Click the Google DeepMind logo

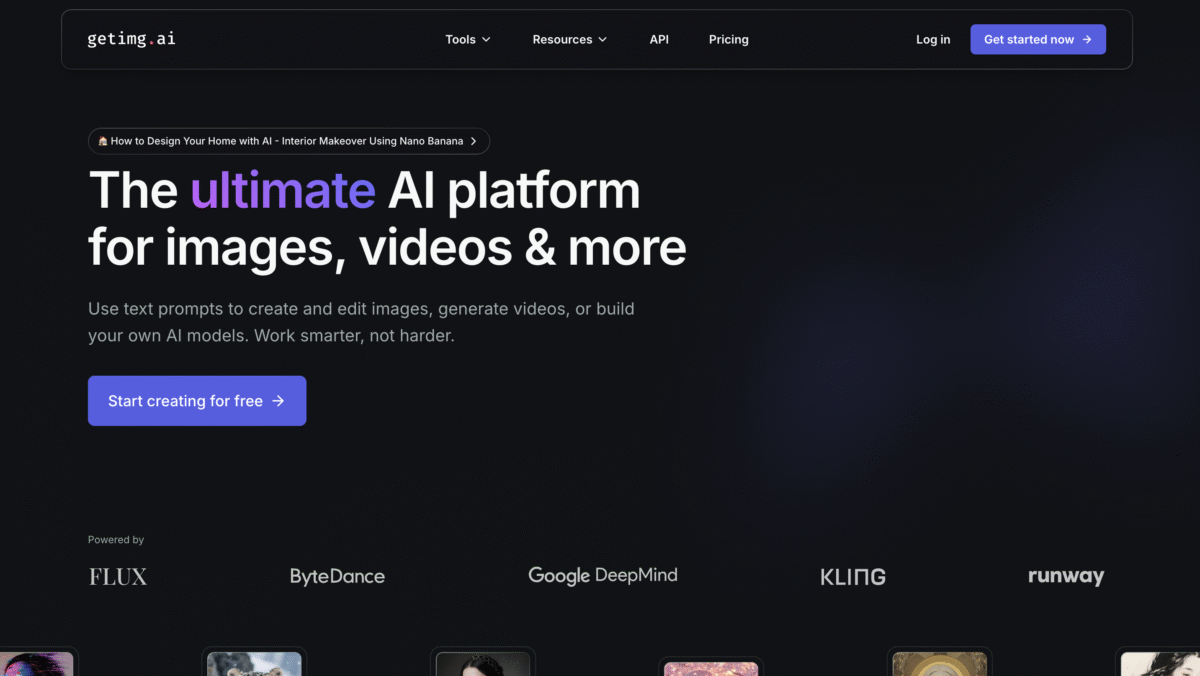click(x=603, y=575)
